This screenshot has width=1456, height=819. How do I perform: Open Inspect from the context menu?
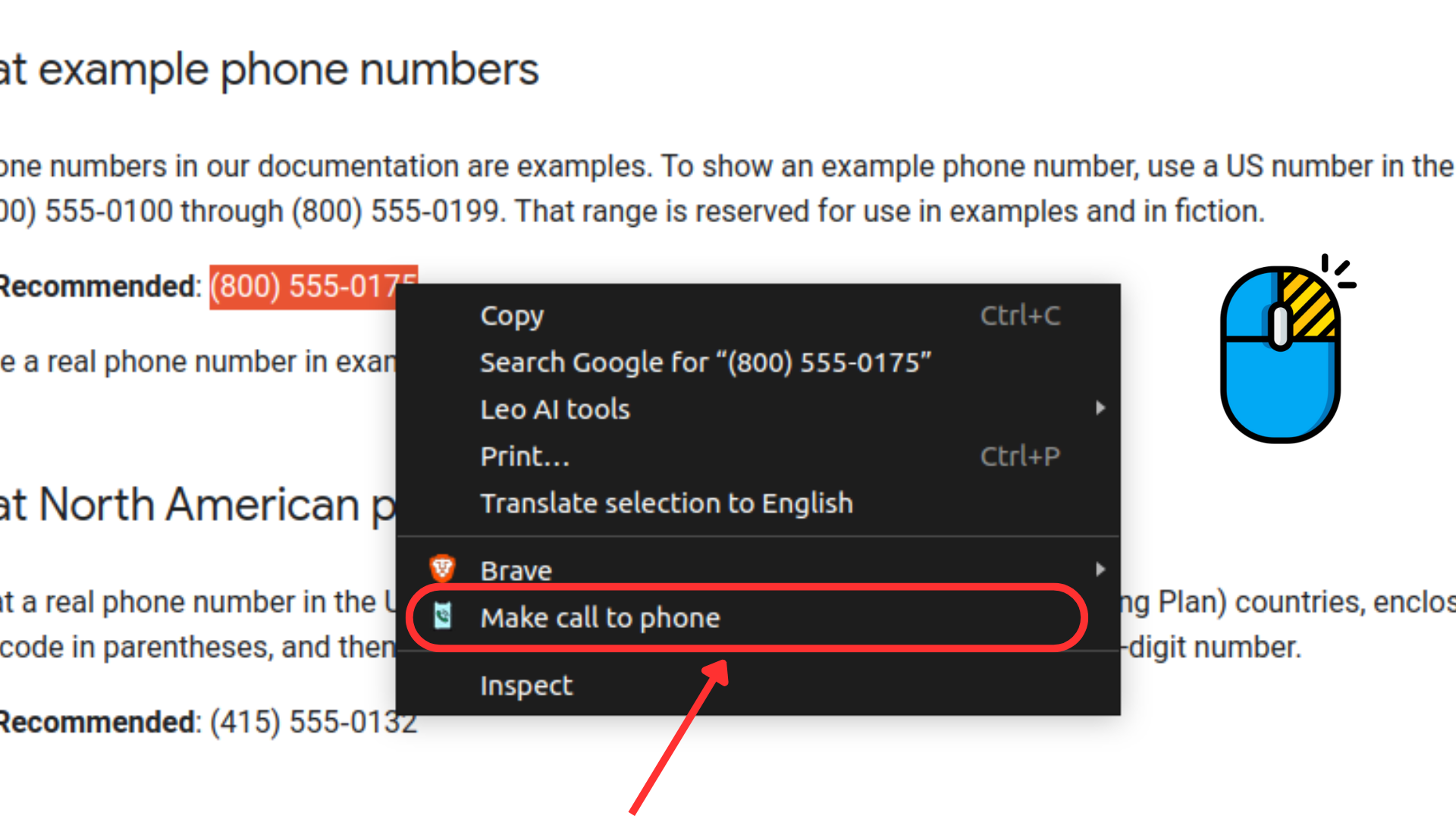(x=526, y=686)
